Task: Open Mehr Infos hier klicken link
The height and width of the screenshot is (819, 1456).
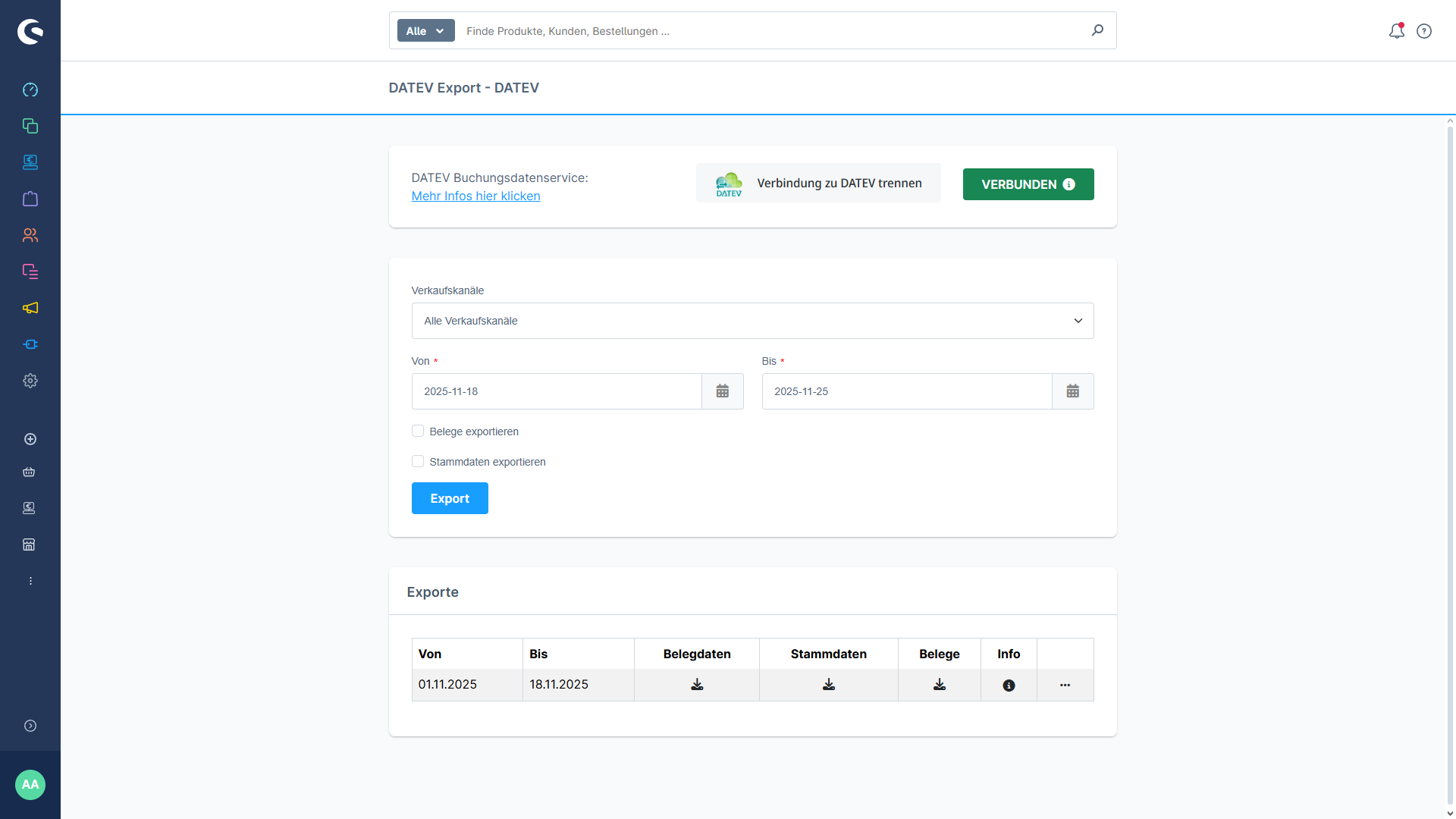Action: (475, 196)
